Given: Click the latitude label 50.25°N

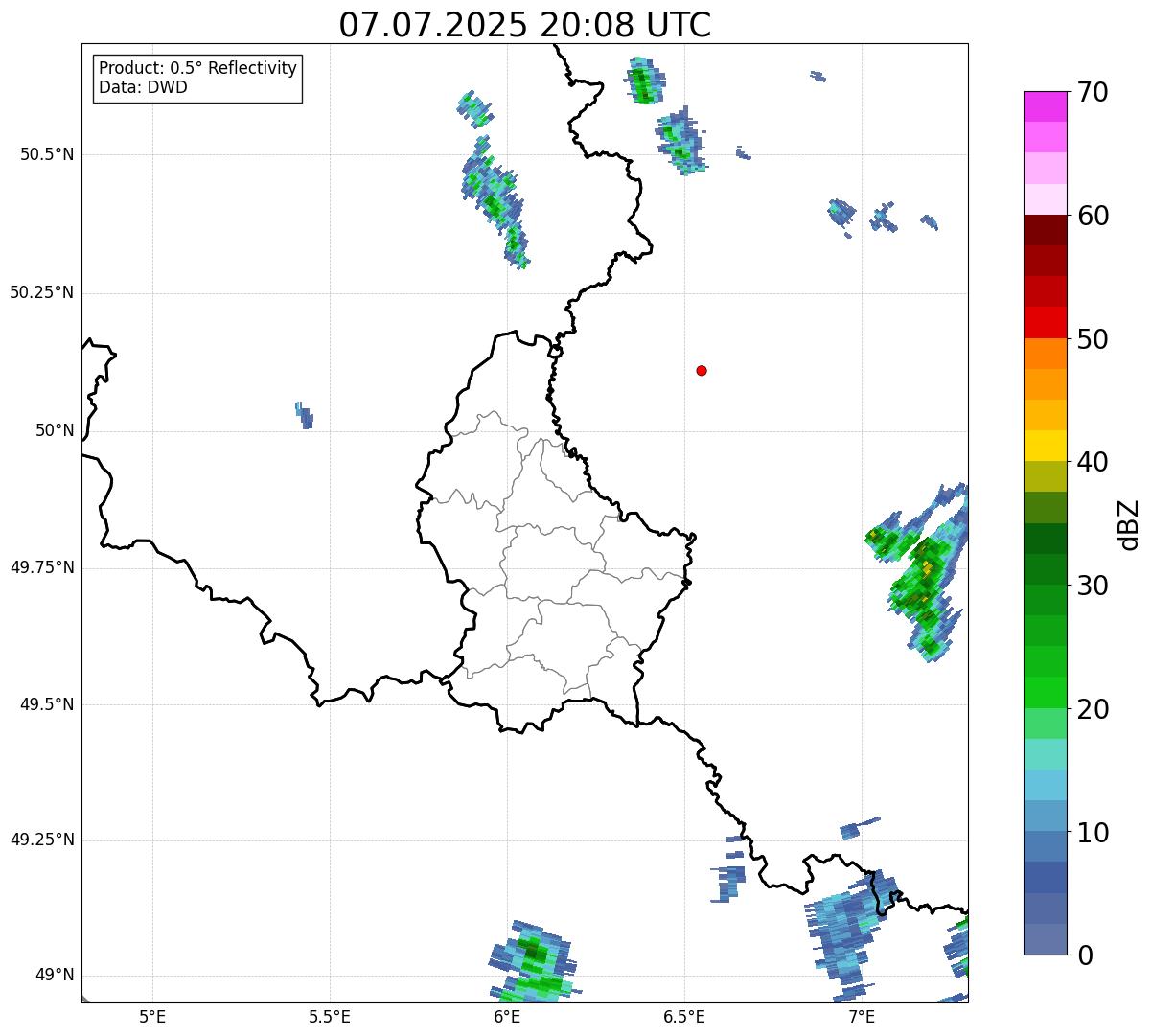Looking at the screenshot, I should (x=41, y=292).
